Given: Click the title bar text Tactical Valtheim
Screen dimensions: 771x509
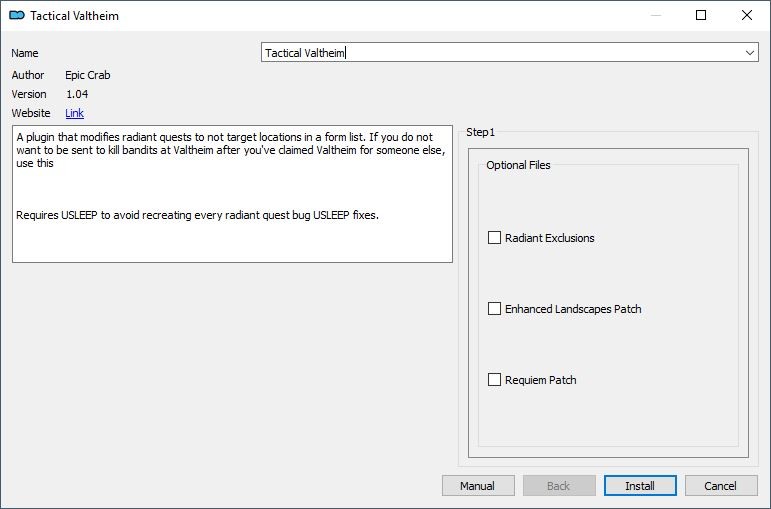Looking at the screenshot, I should coord(74,16).
